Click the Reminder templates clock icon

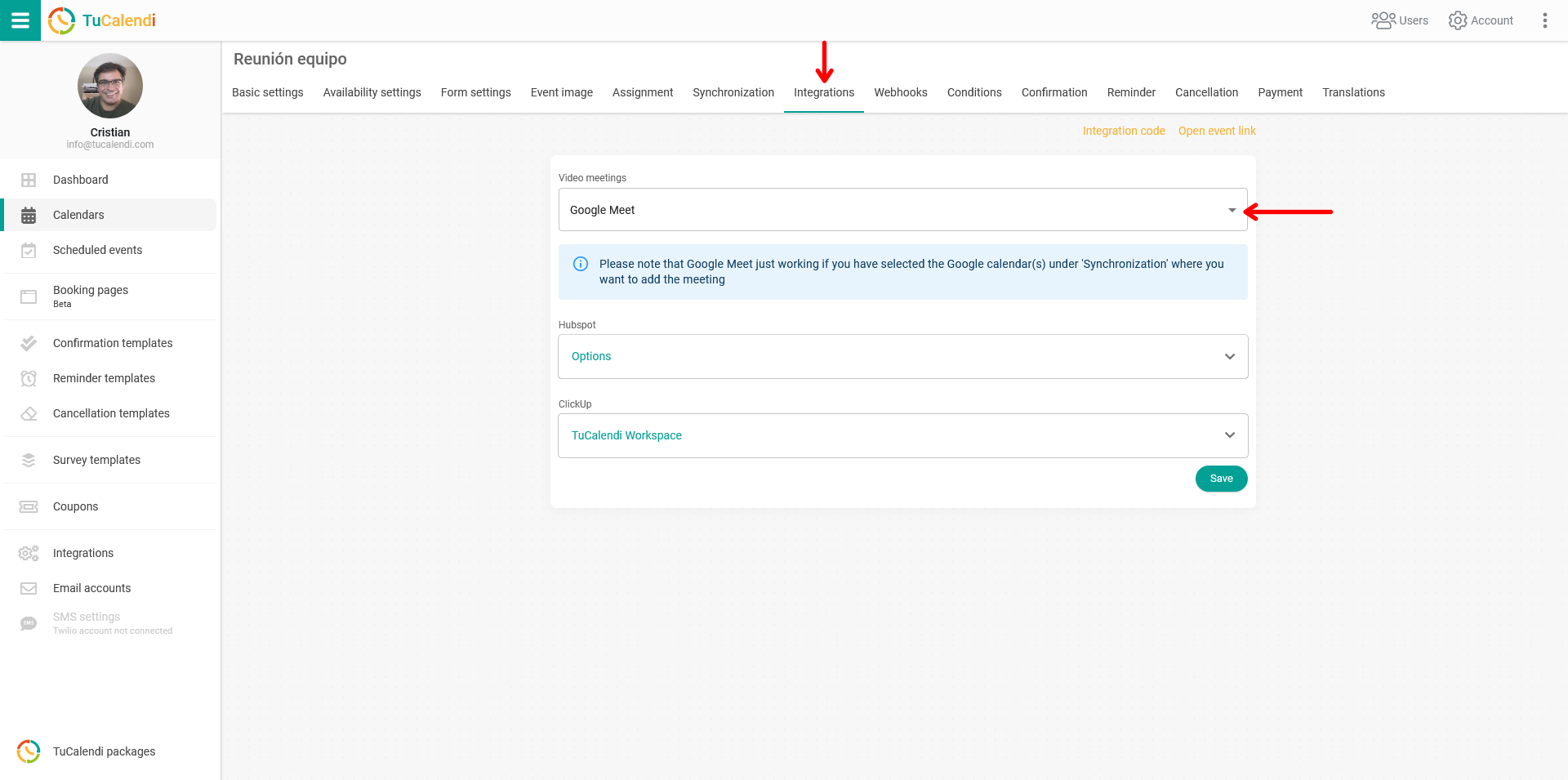(29, 378)
